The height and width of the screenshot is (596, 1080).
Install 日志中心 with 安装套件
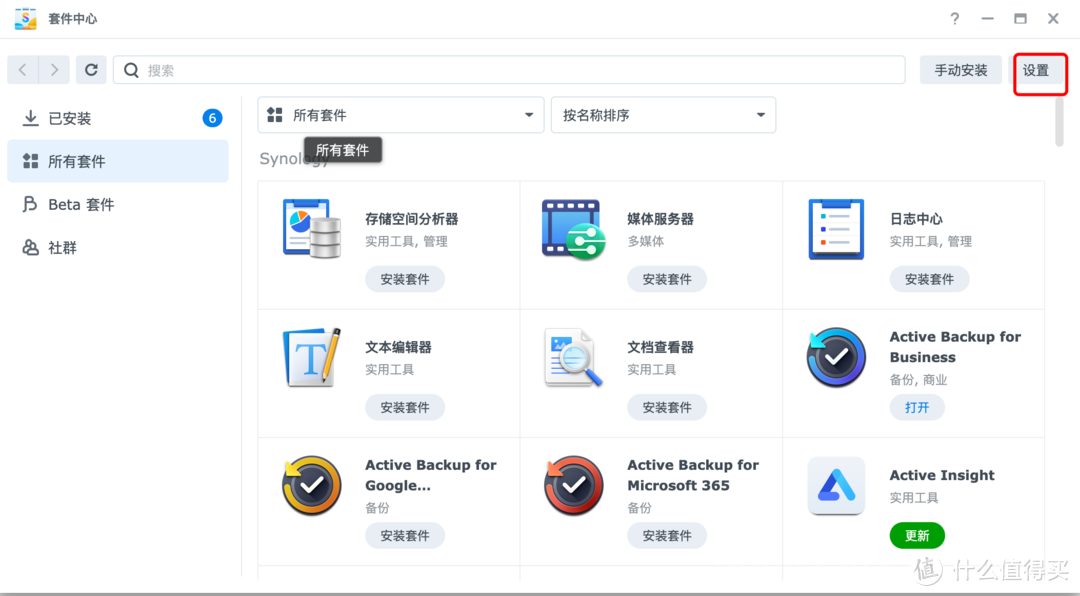click(x=929, y=279)
